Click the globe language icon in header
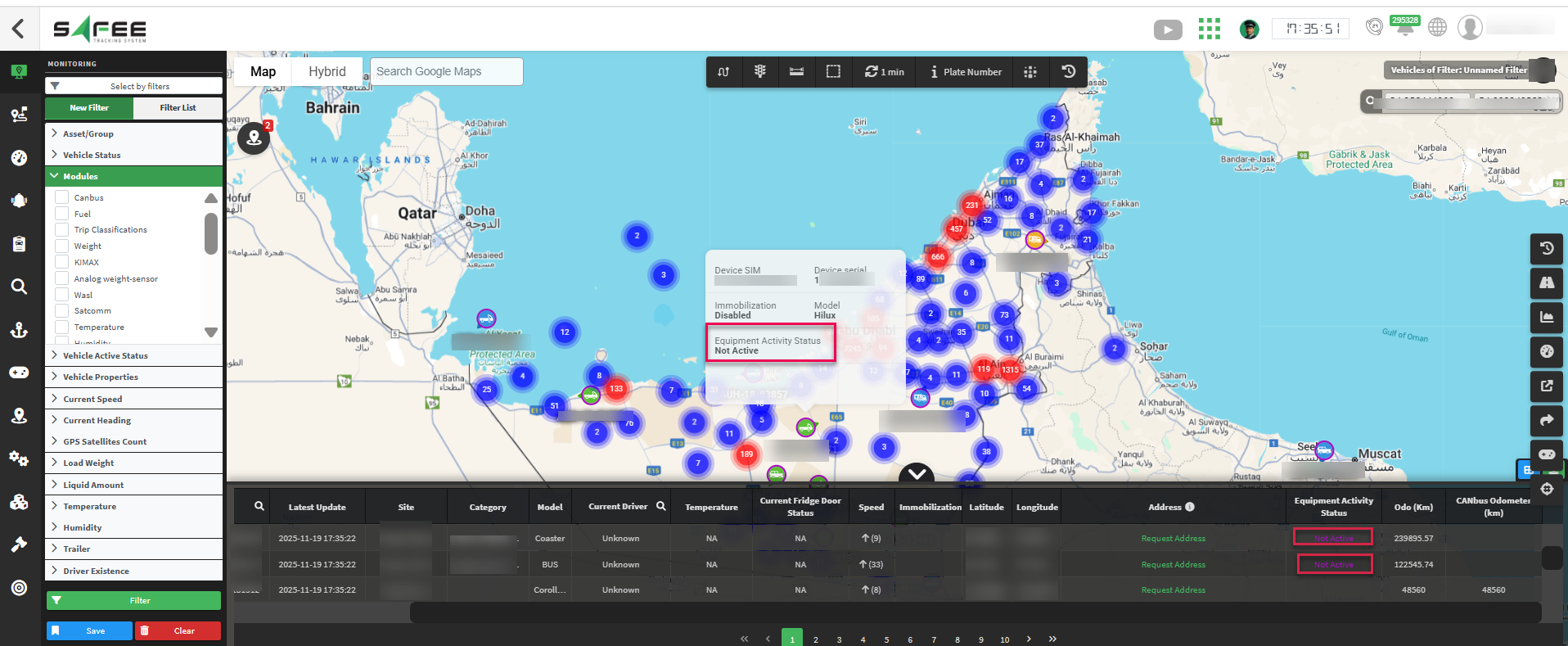Screen dimensions: 1568x646 [x=1437, y=28]
